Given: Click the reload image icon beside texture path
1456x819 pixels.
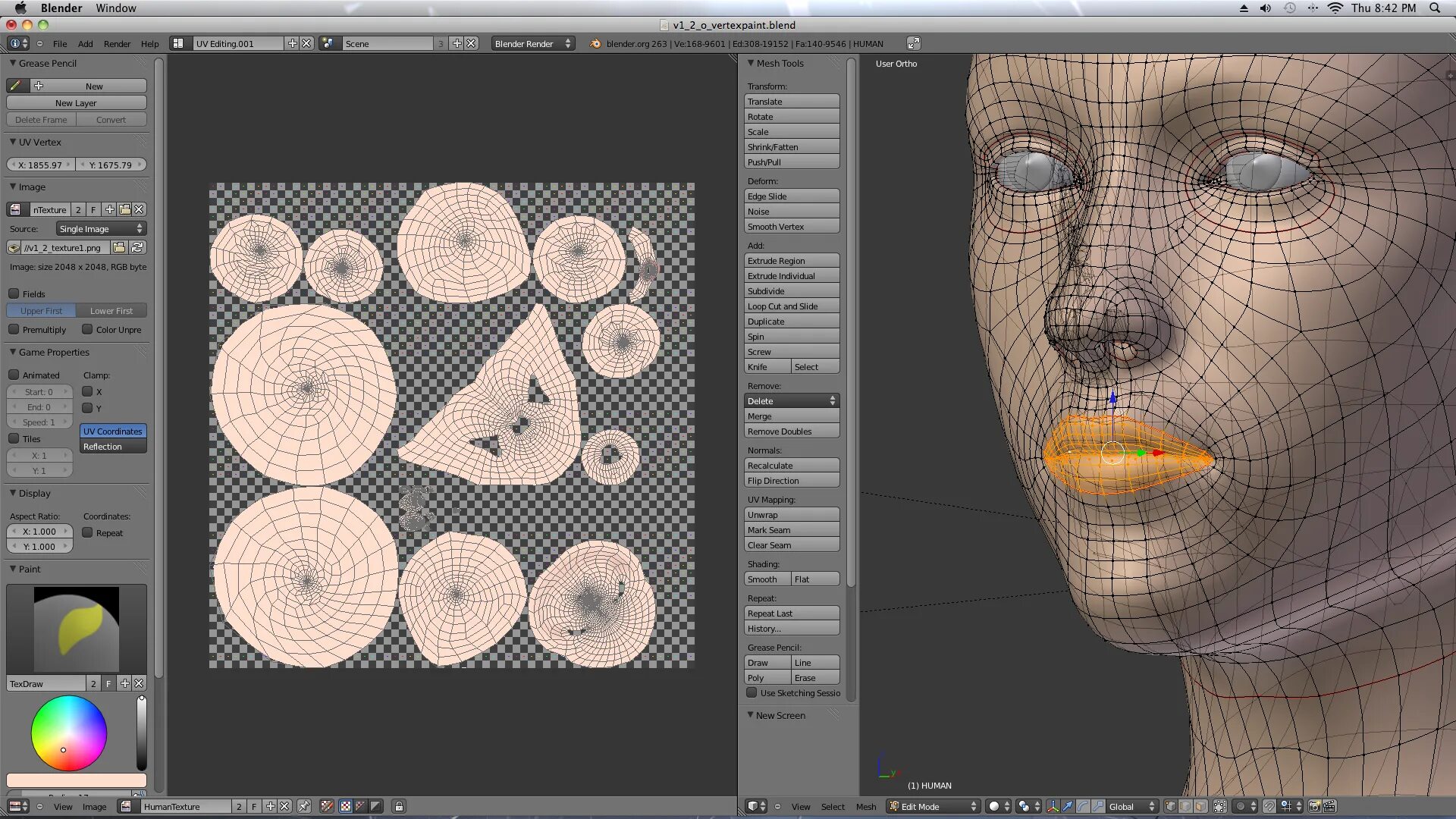Looking at the screenshot, I should click(x=137, y=247).
